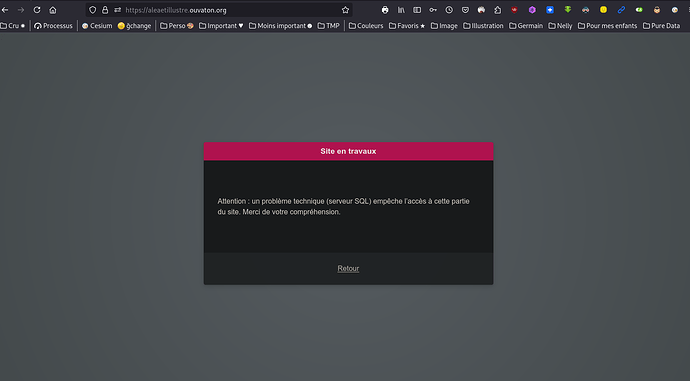Open the Pure Data bookmarks folder
The width and height of the screenshot is (690, 381).
[x=661, y=26]
